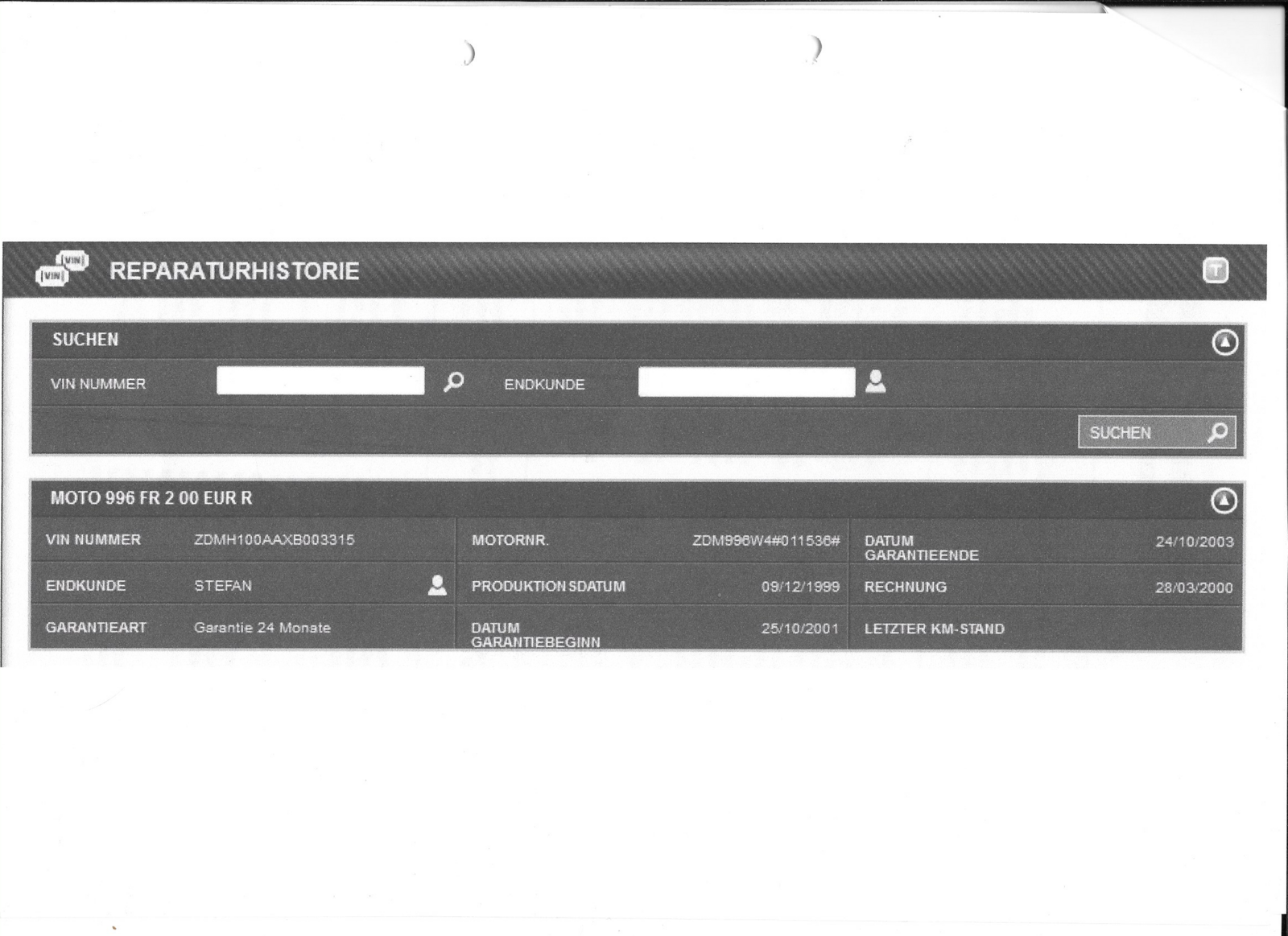1288x936 pixels.
Task: Click the LETZTER KM-STAND label
Action: click(x=934, y=629)
